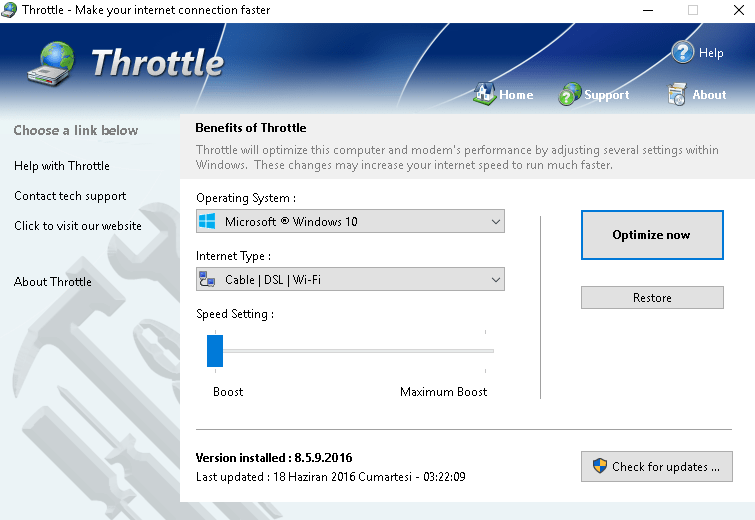
Task: Click the network computers icon in Internet Type
Action: 208,279
